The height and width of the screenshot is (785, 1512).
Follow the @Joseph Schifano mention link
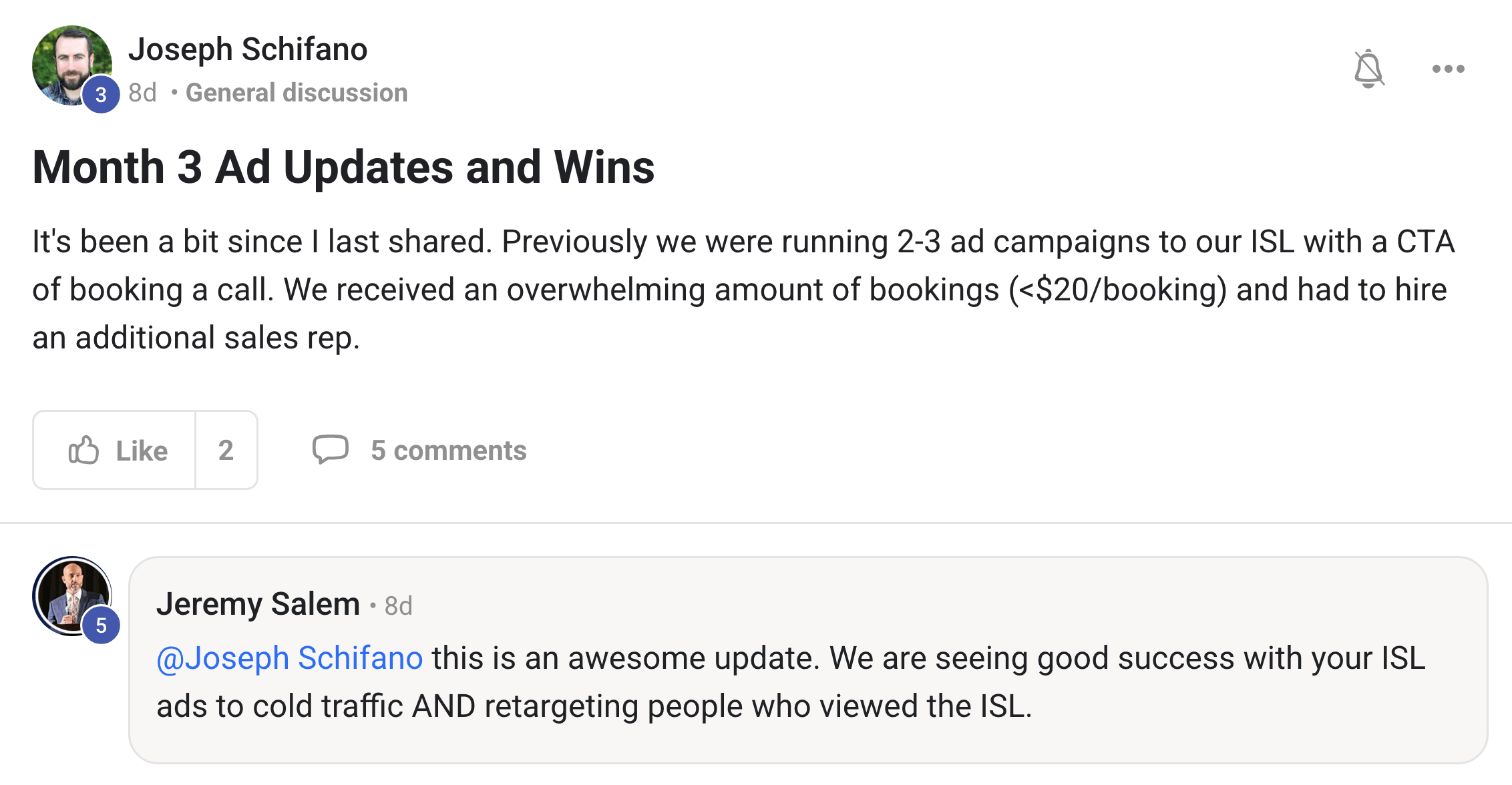coord(289,658)
